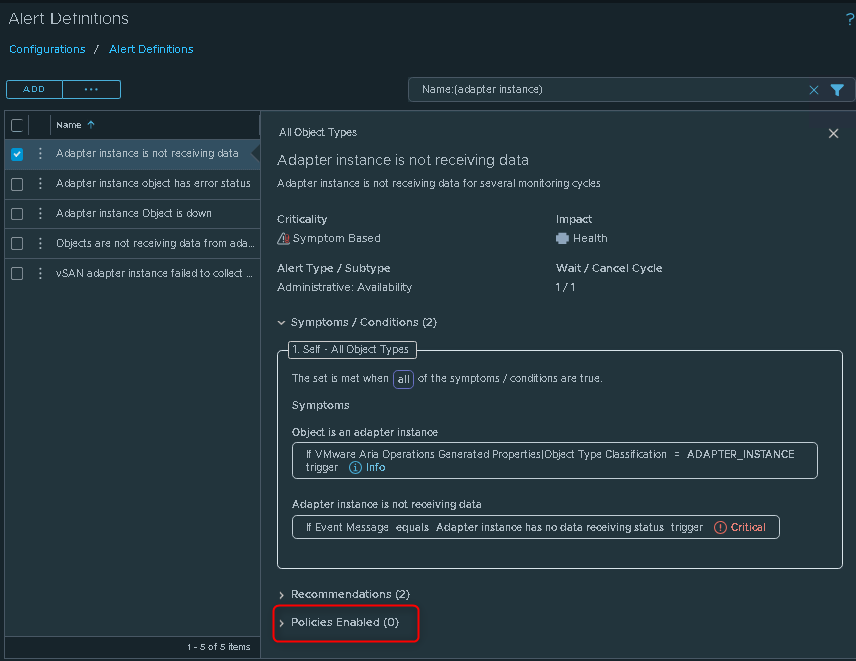Sort list by Name column header
The width and height of the screenshot is (856, 661).
coord(69,125)
